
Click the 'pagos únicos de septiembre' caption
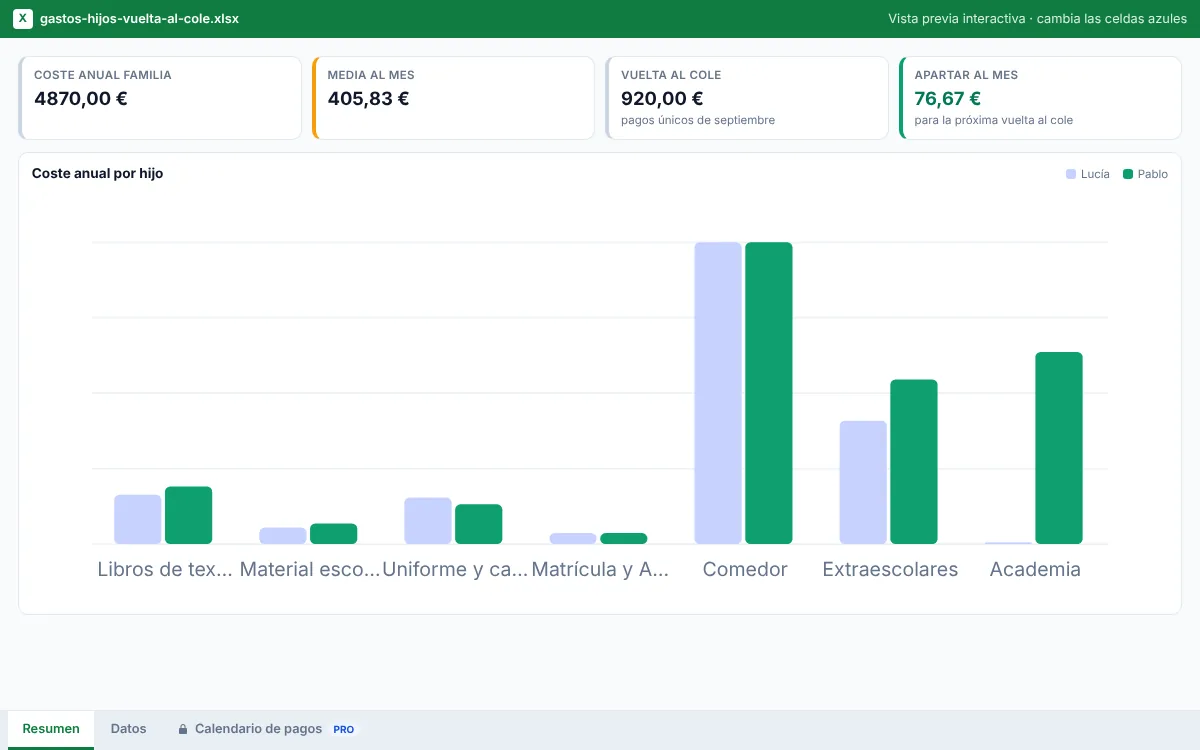point(698,120)
